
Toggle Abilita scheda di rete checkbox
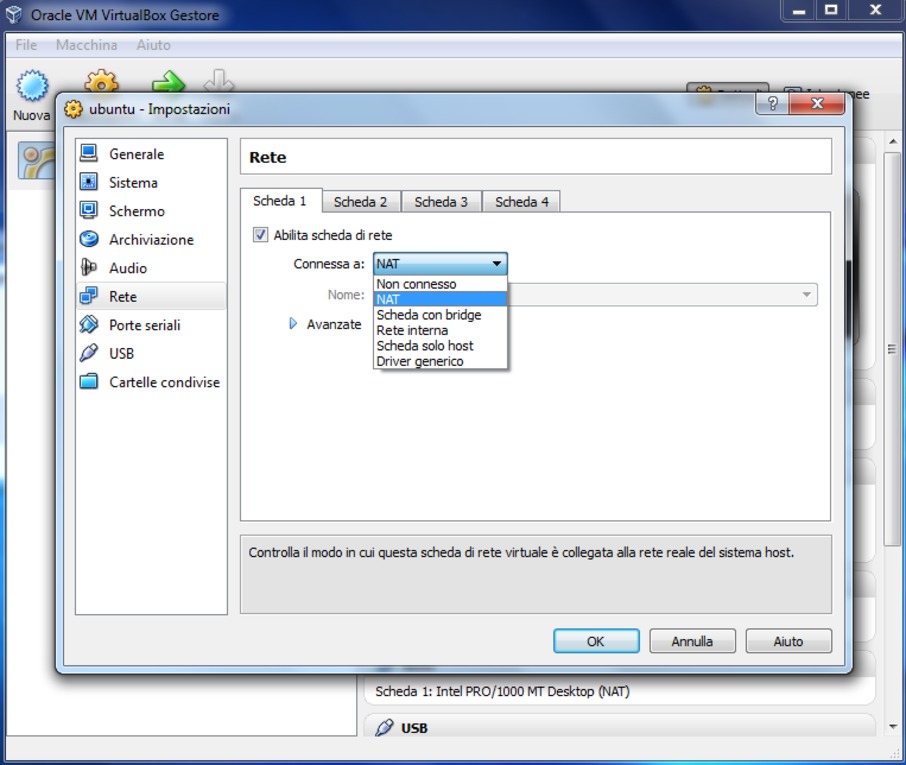[261, 235]
